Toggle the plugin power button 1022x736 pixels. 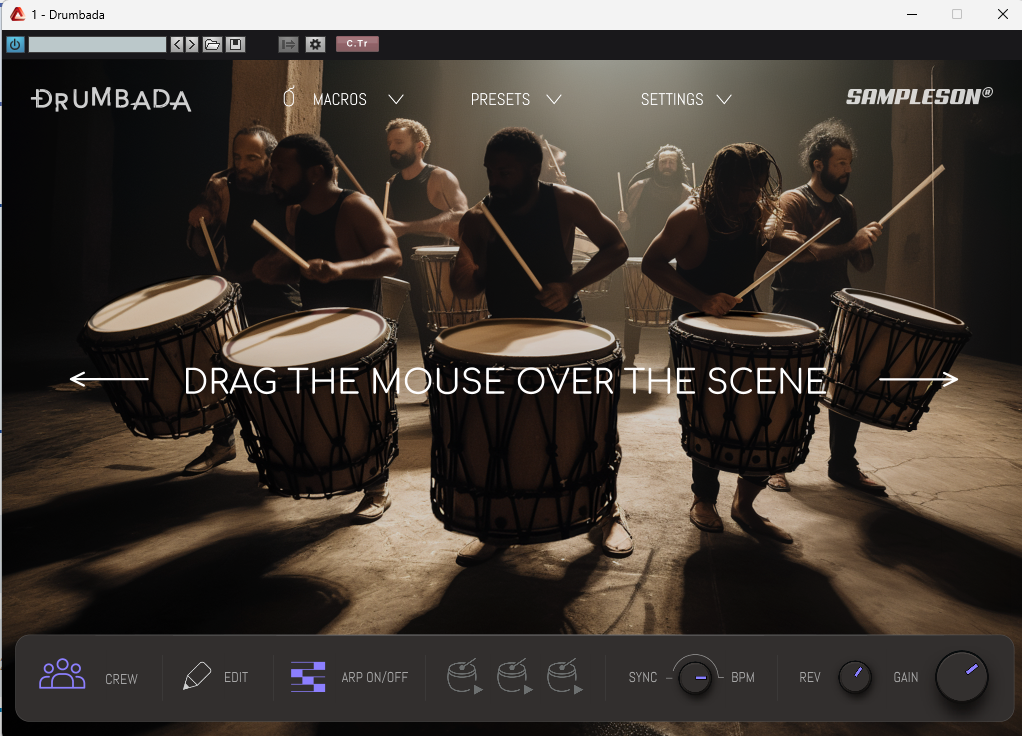[x=15, y=44]
